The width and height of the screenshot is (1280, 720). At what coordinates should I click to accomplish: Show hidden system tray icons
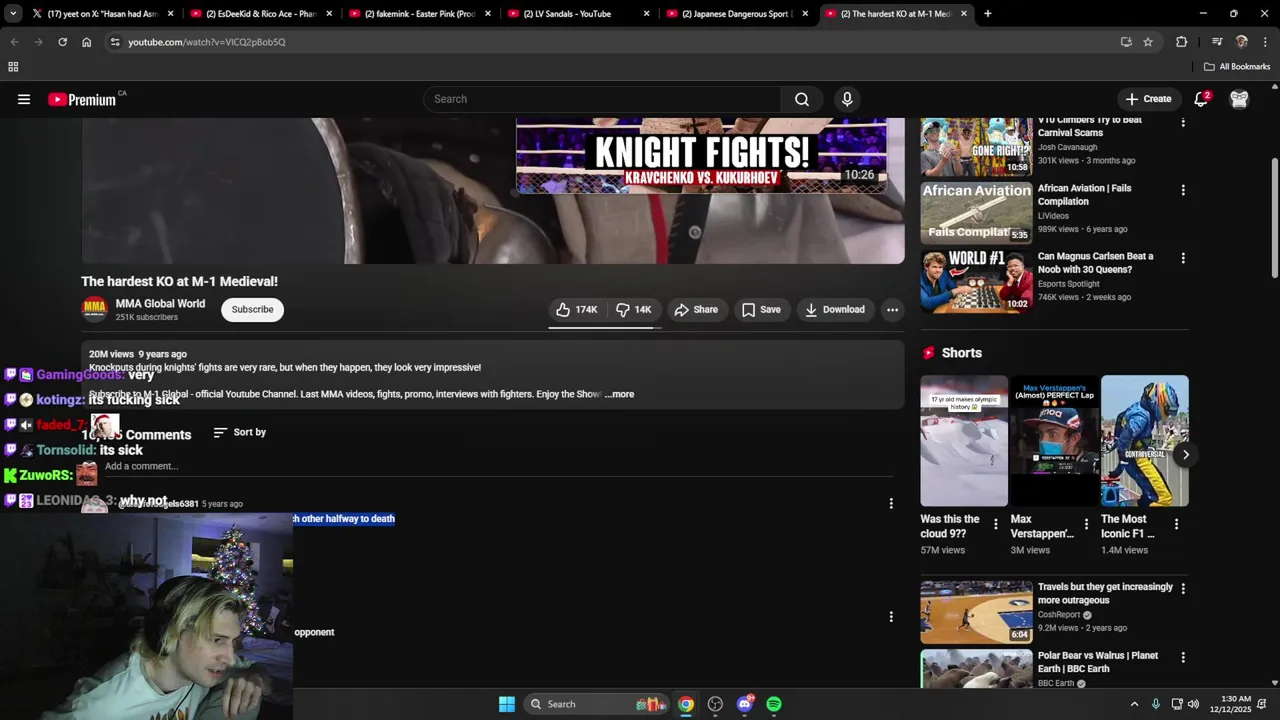1134,704
